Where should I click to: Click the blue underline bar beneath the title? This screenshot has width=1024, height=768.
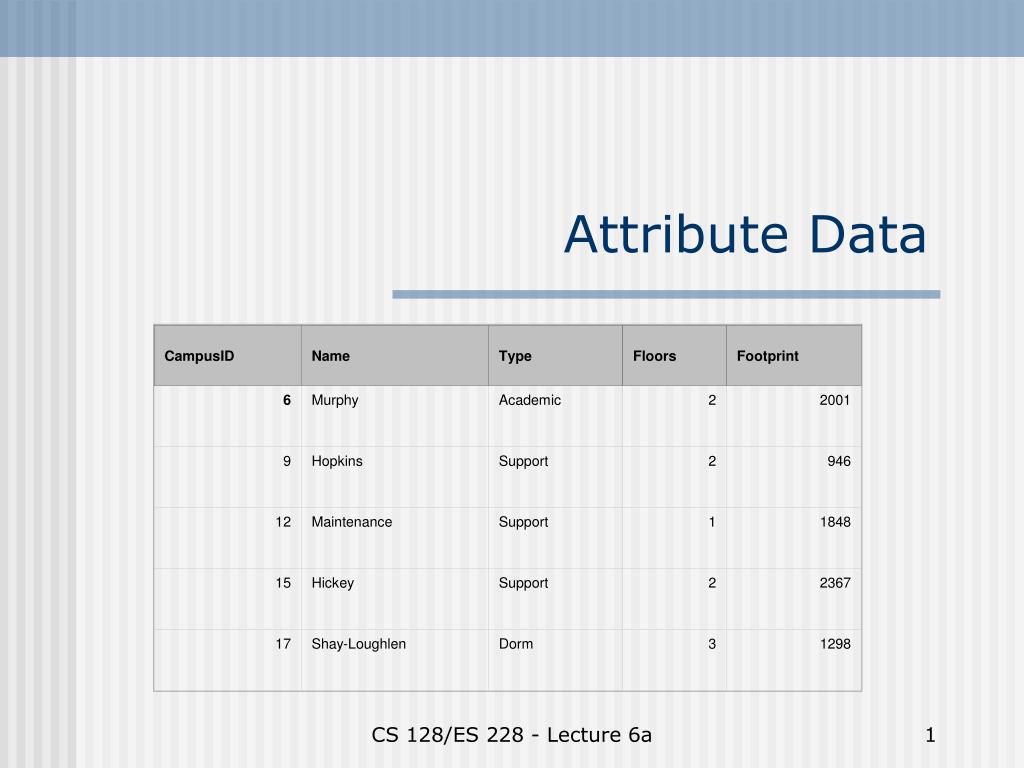coord(668,293)
